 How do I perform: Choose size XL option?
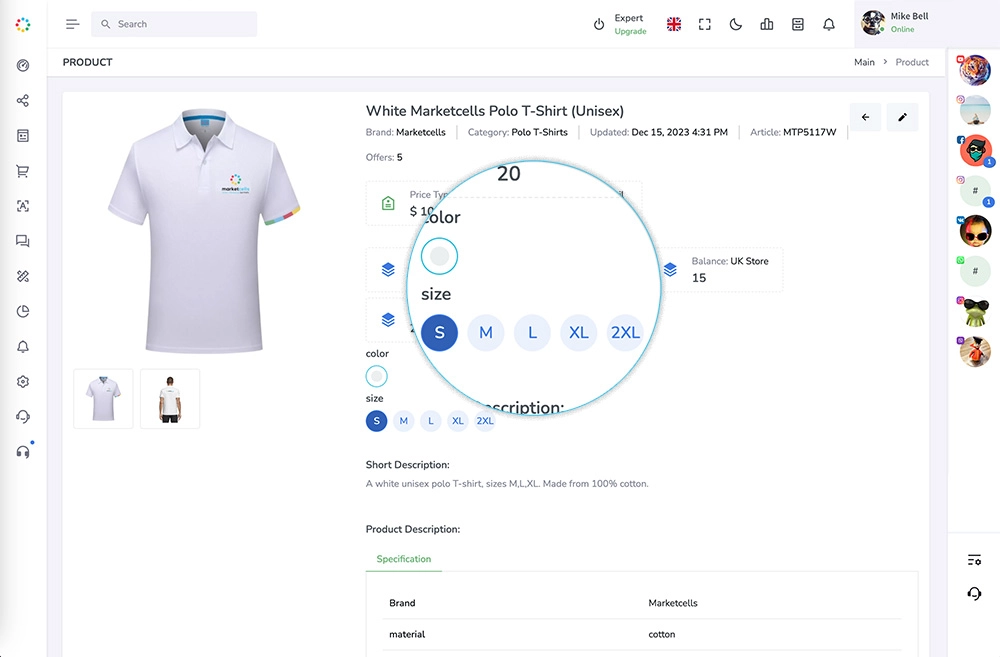click(458, 421)
